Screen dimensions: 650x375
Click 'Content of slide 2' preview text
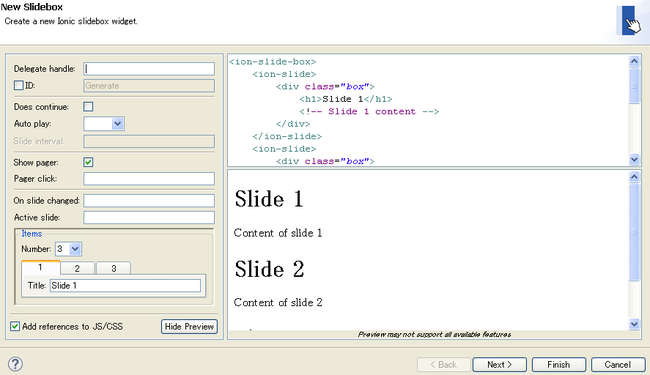click(x=278, y=302)
